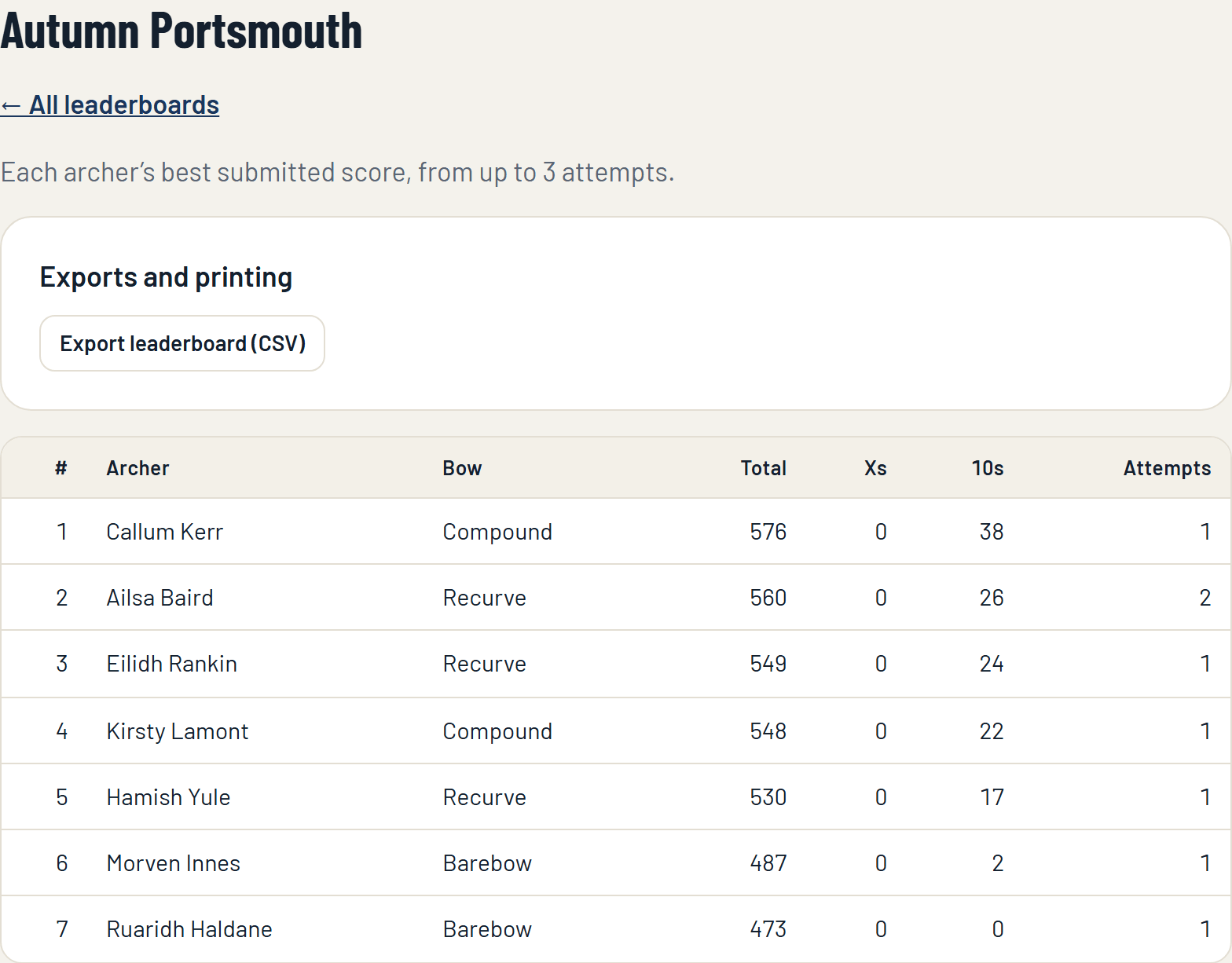Click total score 576

pyautogui.click(x=768, y=532)
